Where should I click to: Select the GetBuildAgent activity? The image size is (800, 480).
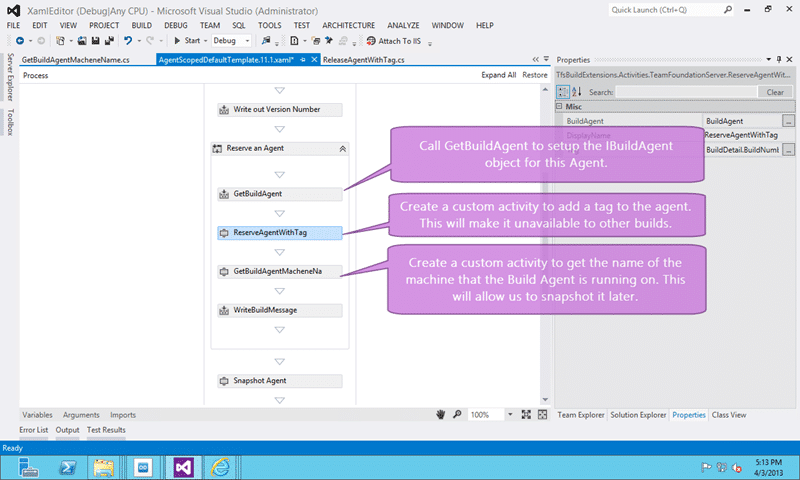pos(280,194)
